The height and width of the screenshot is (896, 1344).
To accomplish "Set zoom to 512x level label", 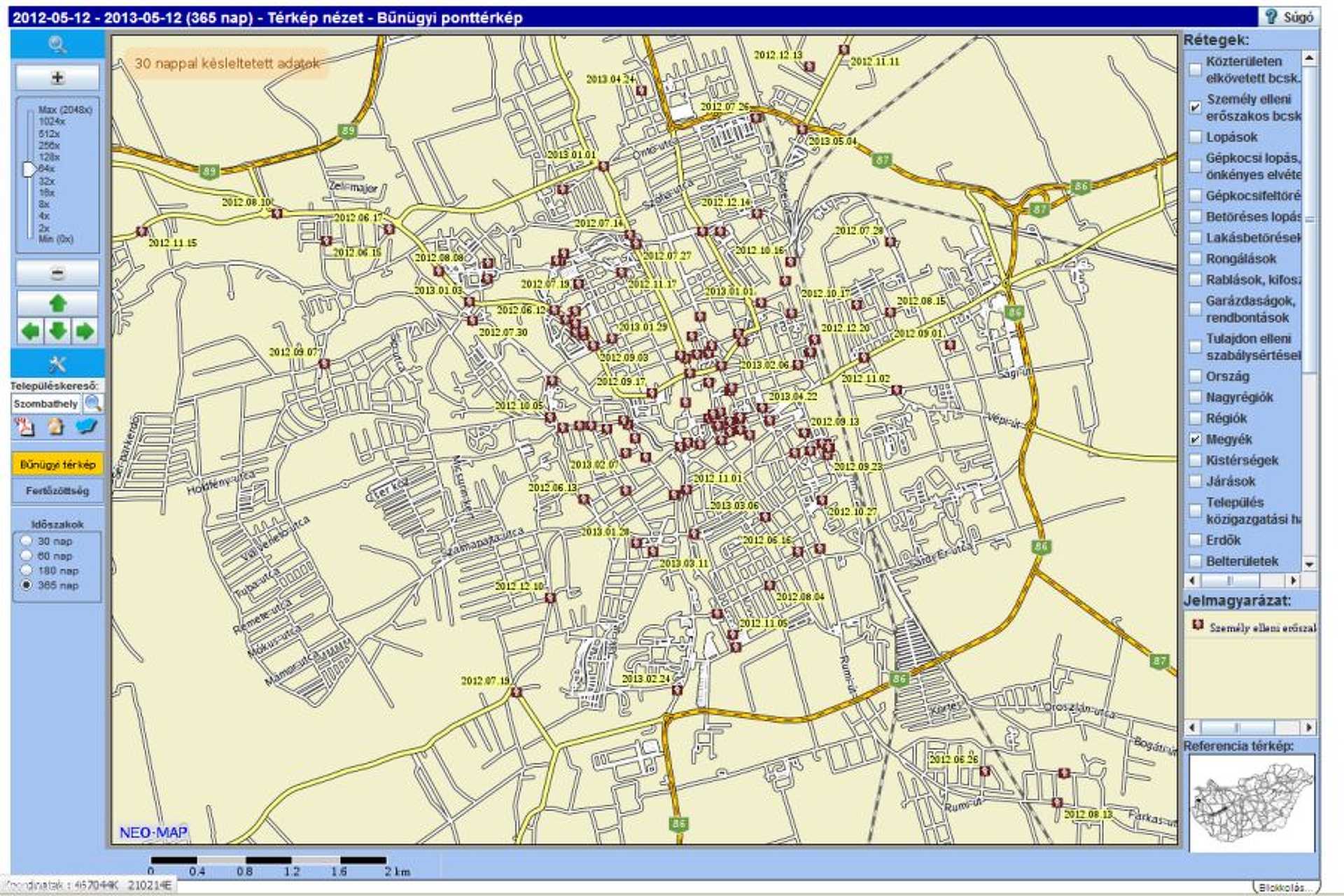I will click(x=49, y=134).
